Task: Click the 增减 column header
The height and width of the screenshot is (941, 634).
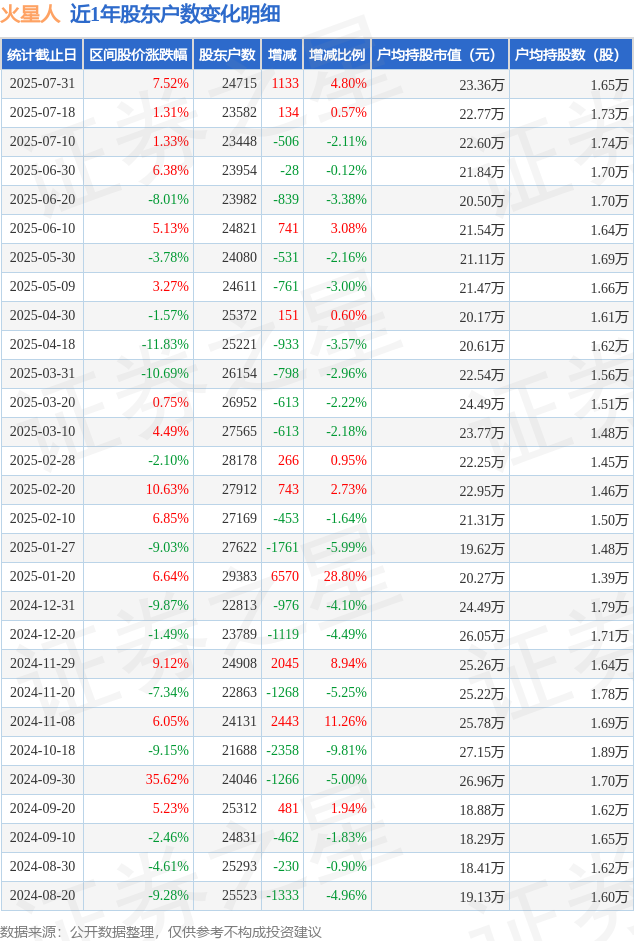Action: (282, 55)
